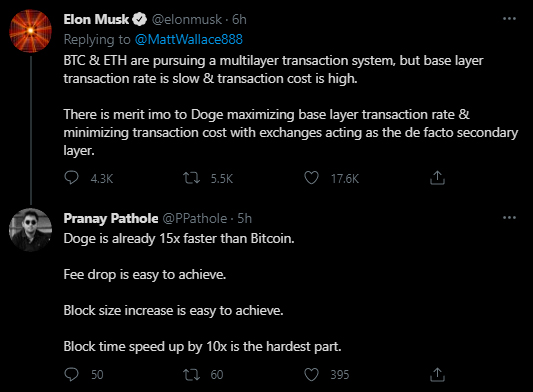This screenshot has height=392, width=533.
Task: Open more options on Pranay Pathole's tweet
Action: click(509, 218)
